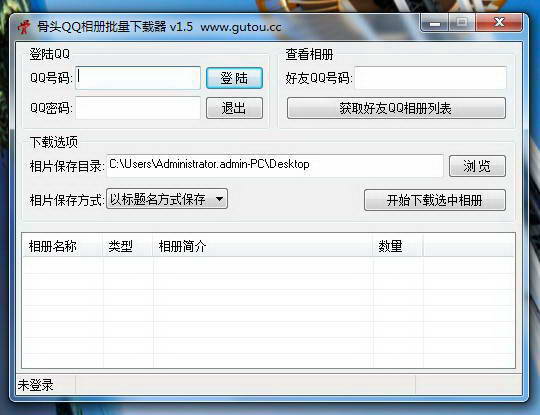Sort by 相册名称 column header
The width and height of the screenshot is (540, 415).
(63, 246)
